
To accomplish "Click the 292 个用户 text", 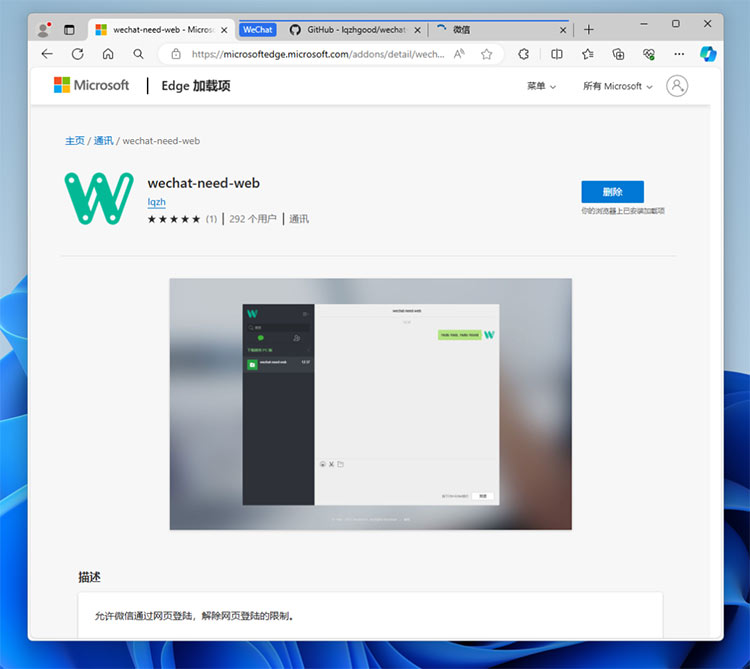I will 253,219.
